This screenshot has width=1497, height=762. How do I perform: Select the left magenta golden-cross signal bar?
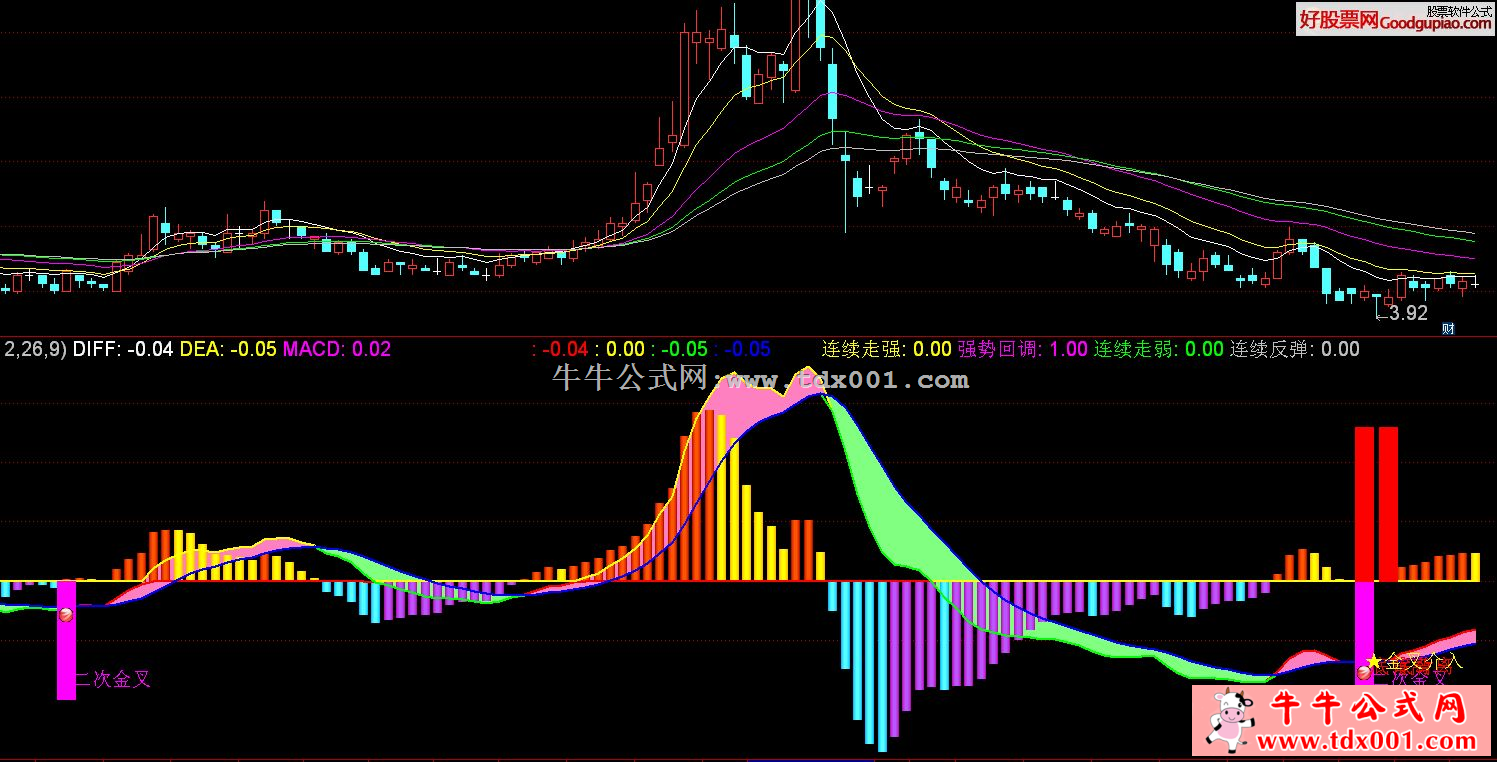pyautogui.click(x=66, y=640)
